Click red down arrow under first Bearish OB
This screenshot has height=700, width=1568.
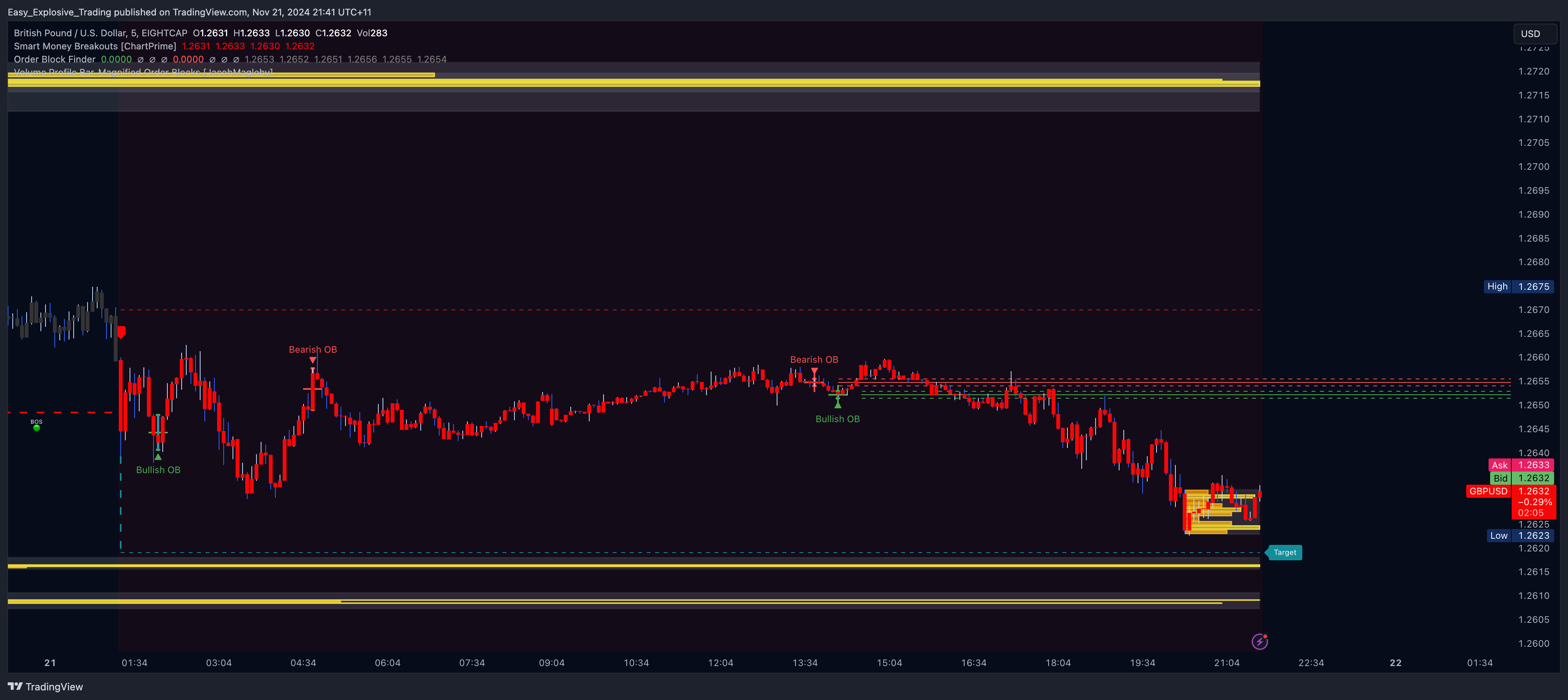pyautogui.click(x=313, y=360)
